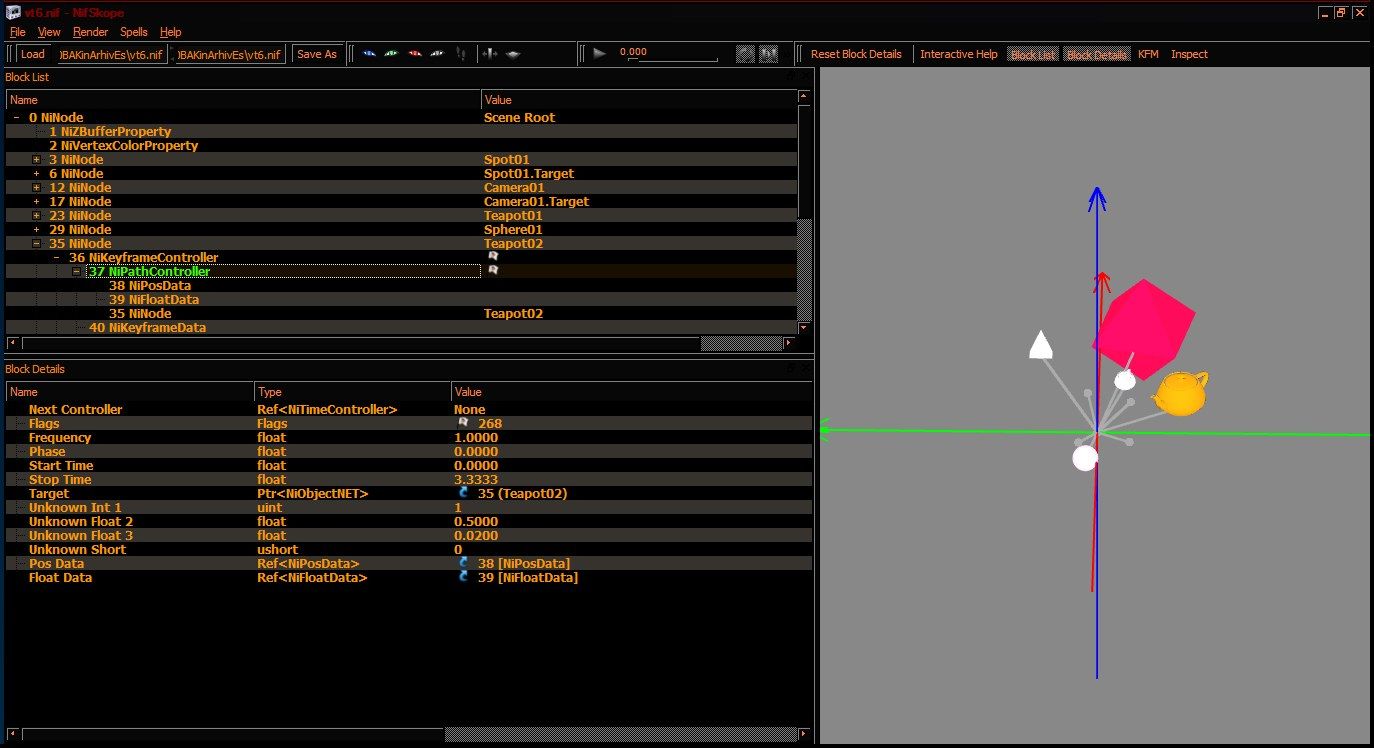
Task: Click the Frequency value 1.0000
Action: point(476,437)
